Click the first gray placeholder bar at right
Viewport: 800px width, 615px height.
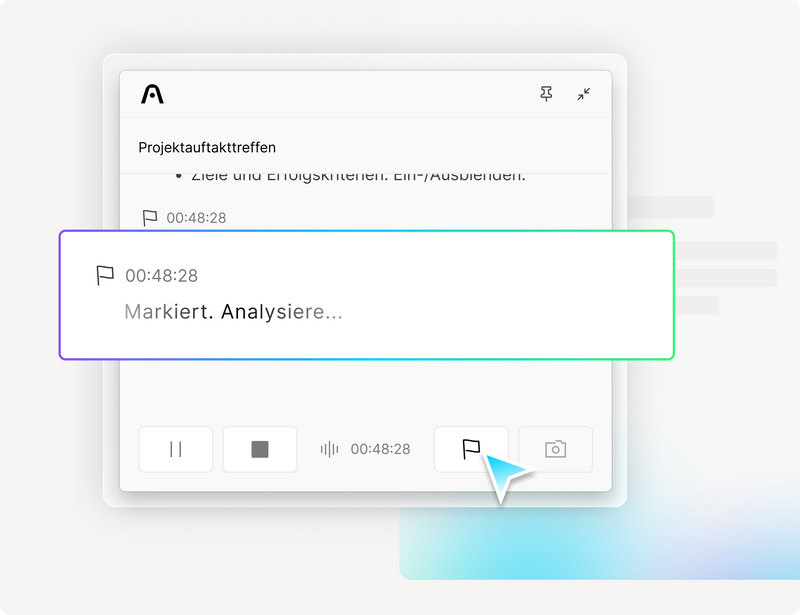click(x=670, y=207)
